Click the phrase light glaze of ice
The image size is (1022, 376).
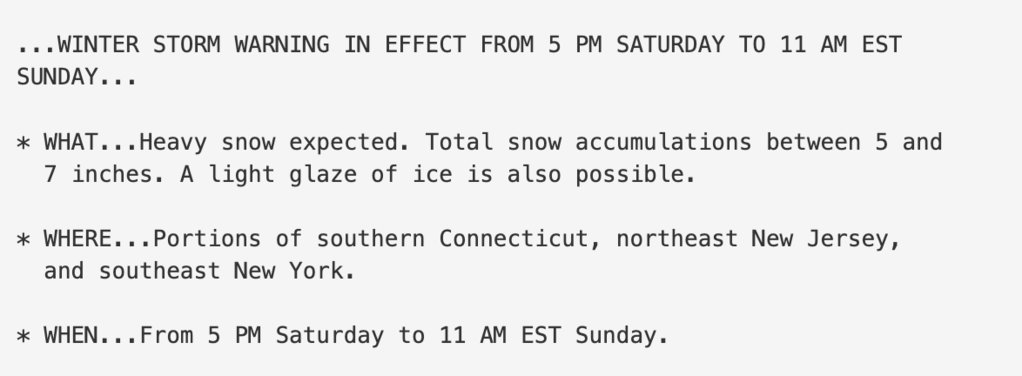click(x=330, y=174)
